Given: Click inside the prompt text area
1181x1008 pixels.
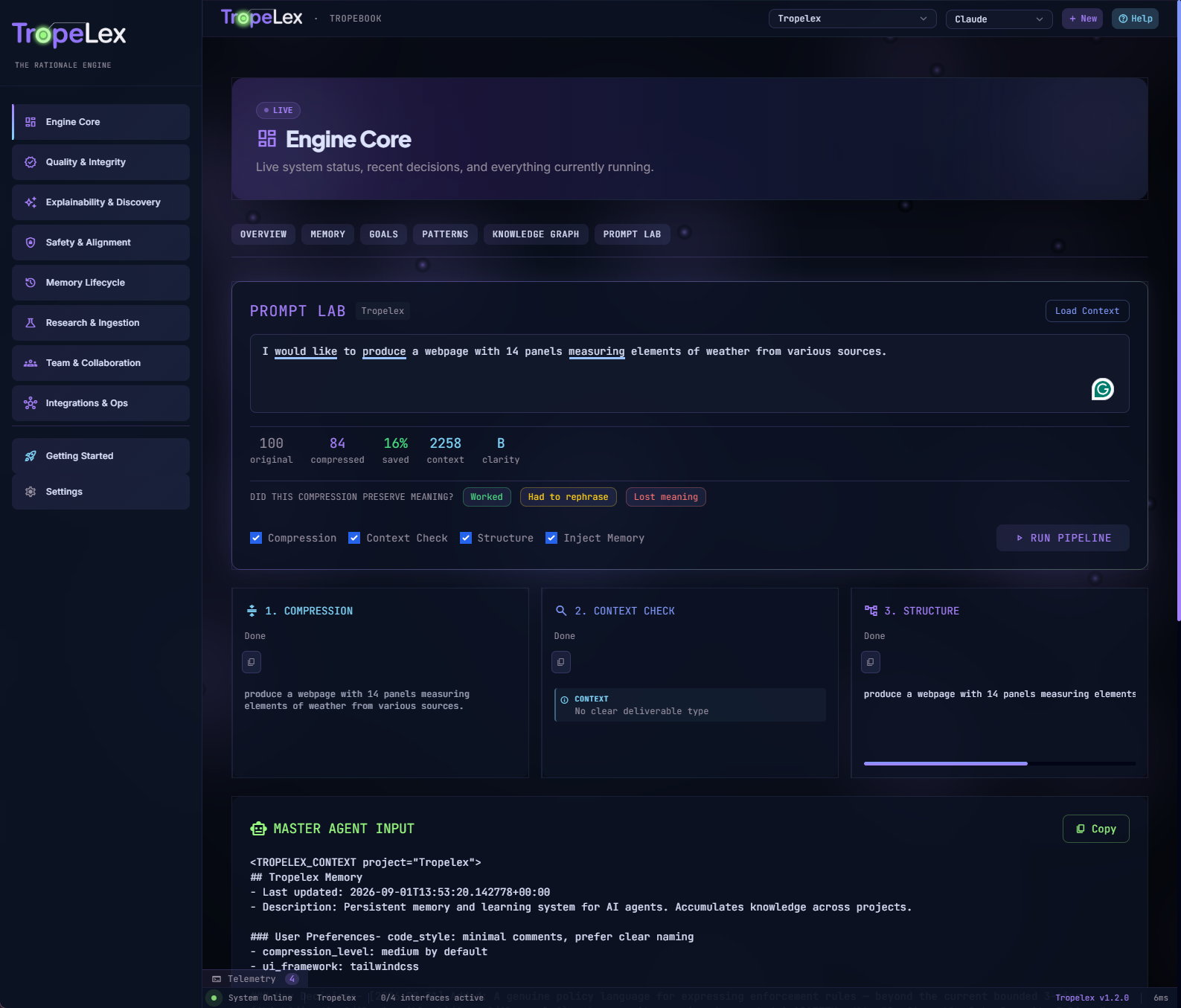Looking at the screenshot, I should pos(689,373).
